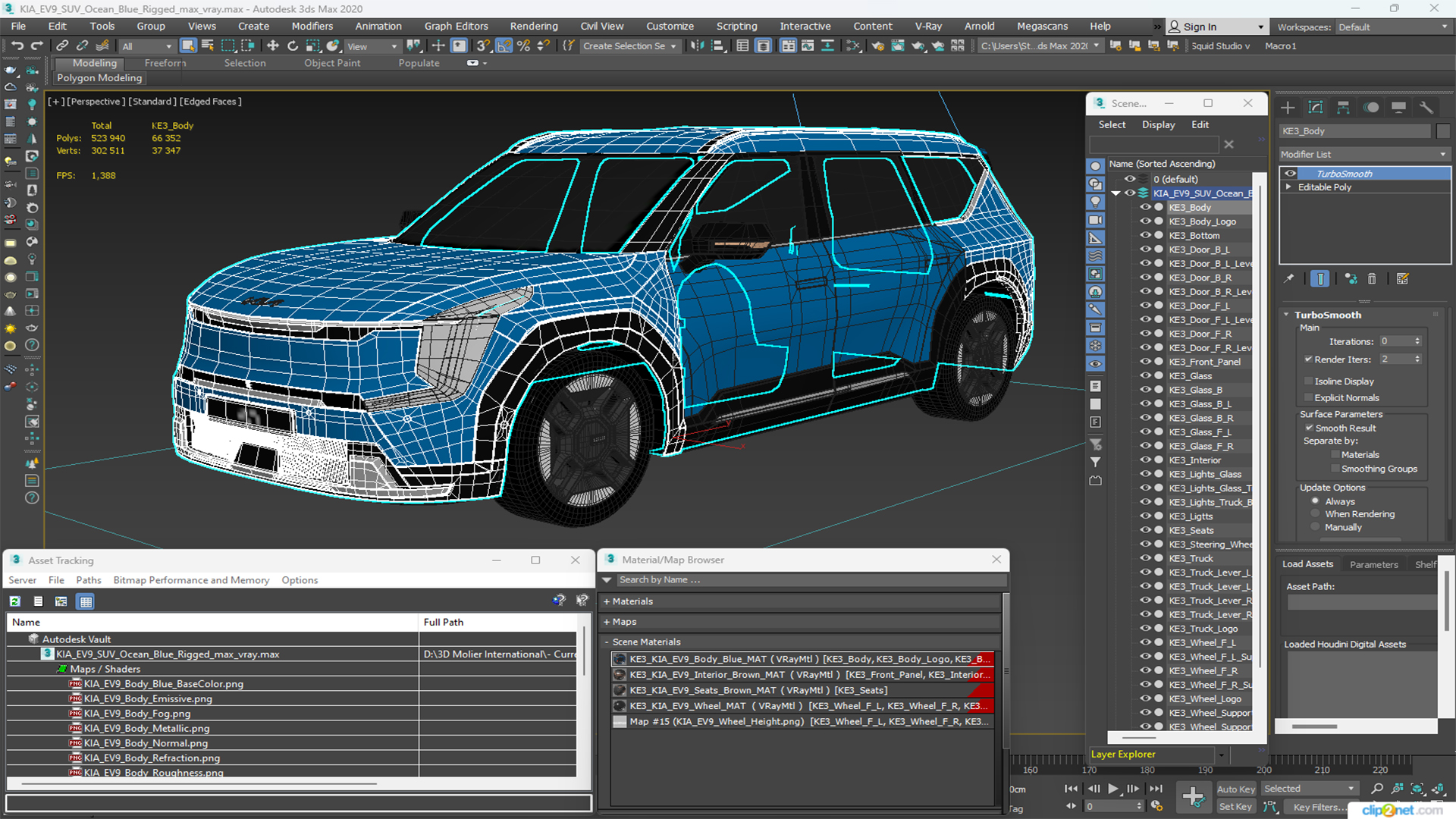Click the Pin Stack icon

(x=1289, y=279)
